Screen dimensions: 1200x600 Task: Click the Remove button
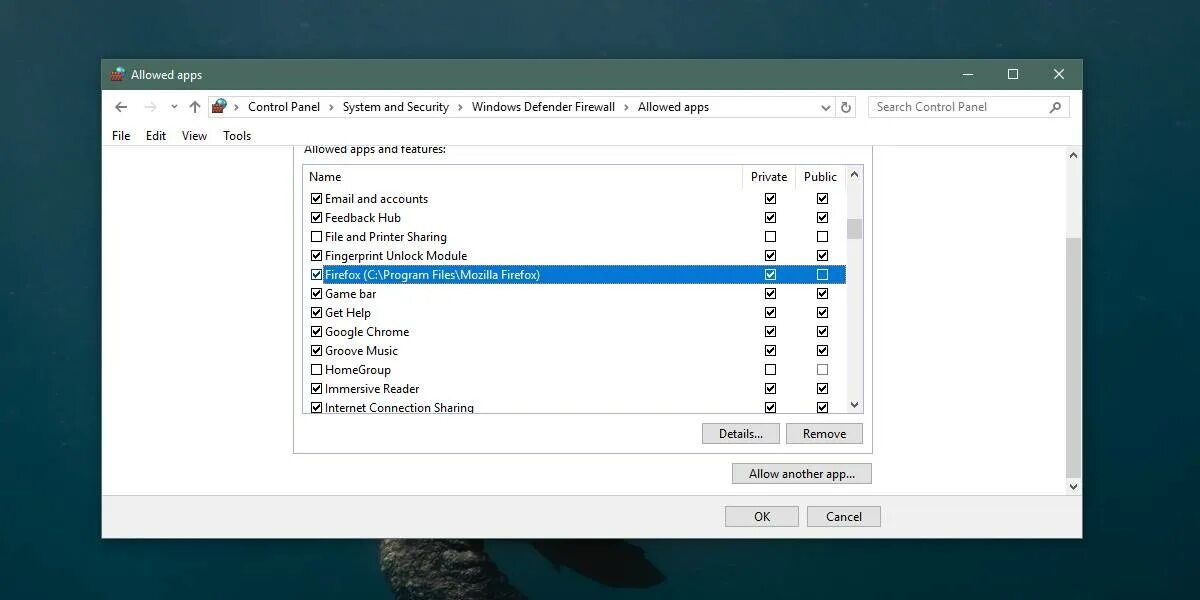pyautogui.click(x=824, y=434)
